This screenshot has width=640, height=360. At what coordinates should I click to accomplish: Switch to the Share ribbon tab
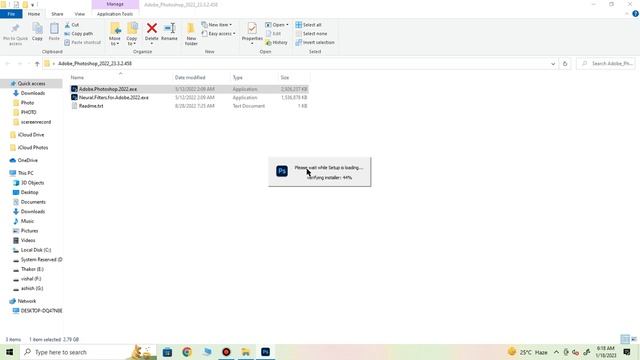point(57,14)
